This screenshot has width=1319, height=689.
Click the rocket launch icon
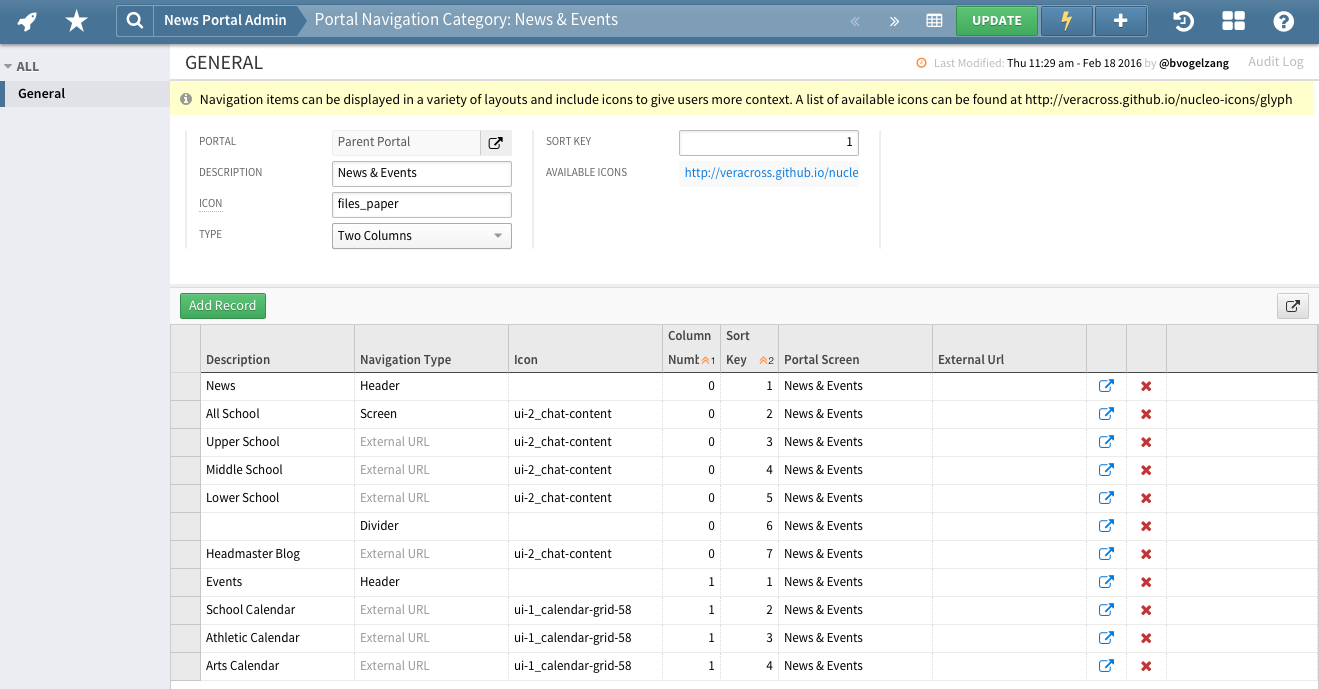click(x=26, y=20)
